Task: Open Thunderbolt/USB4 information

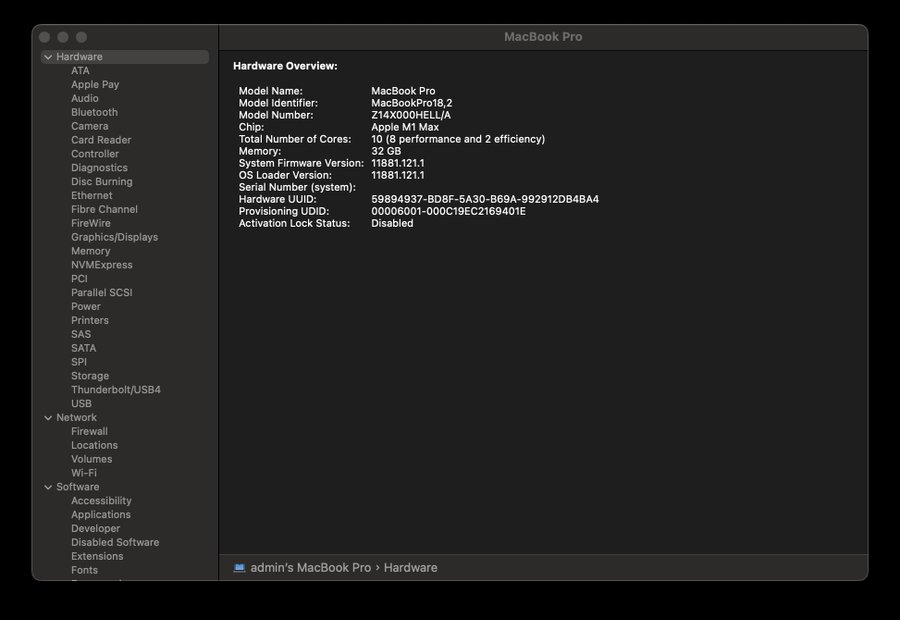Action: [116, 390]
